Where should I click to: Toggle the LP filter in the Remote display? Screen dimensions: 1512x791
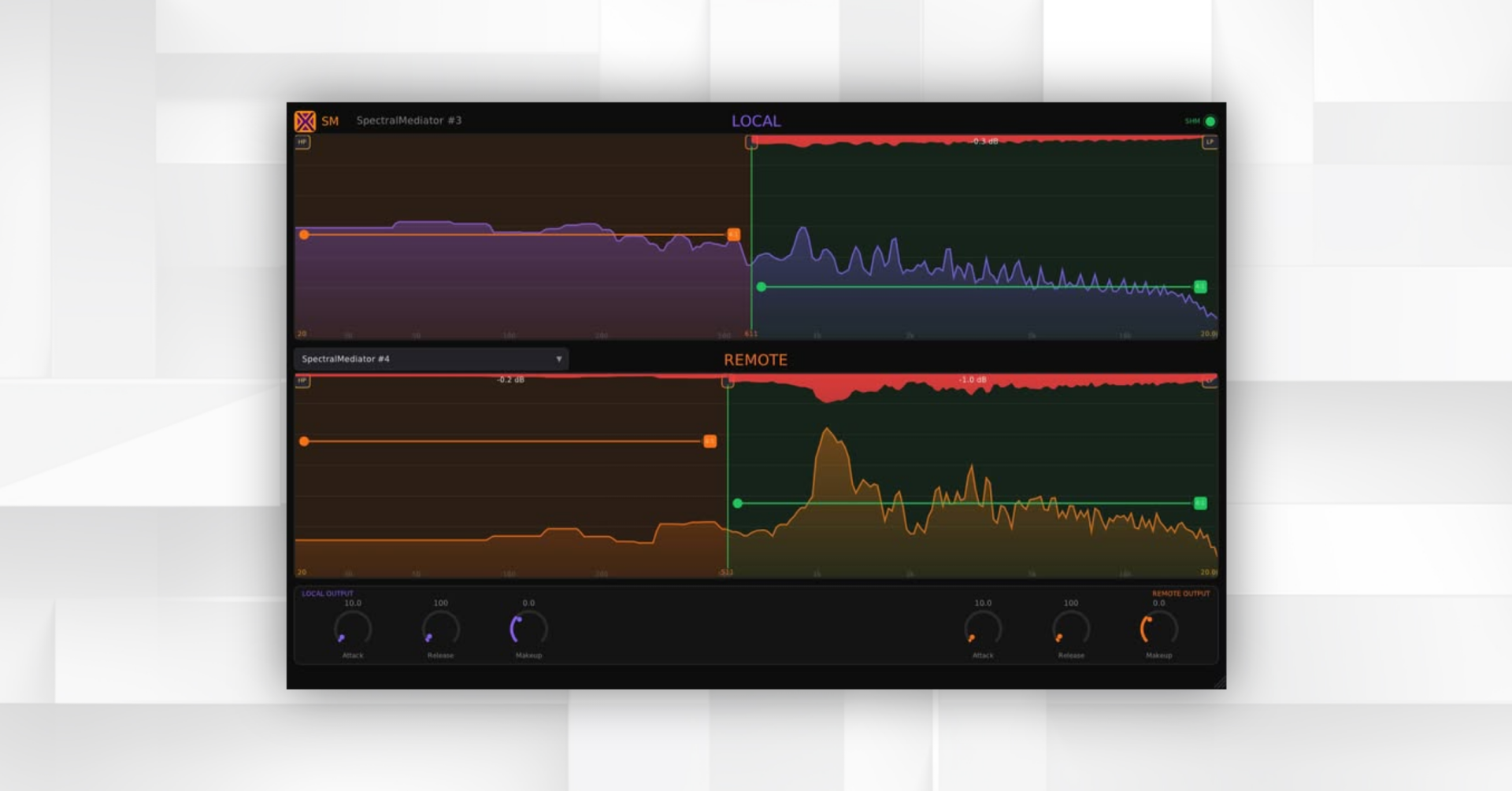pos(1210,382)
